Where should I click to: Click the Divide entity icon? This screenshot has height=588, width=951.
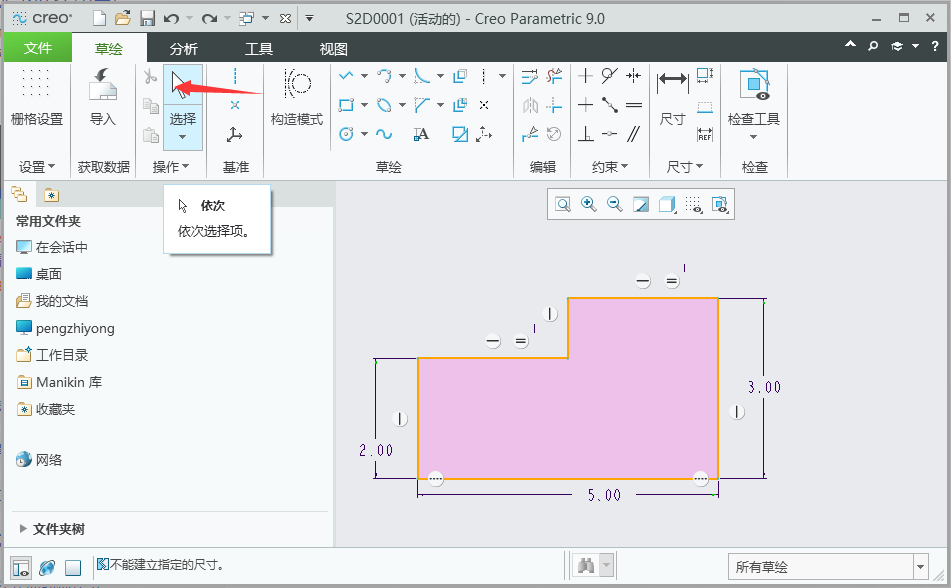click(x=529, y=134)
